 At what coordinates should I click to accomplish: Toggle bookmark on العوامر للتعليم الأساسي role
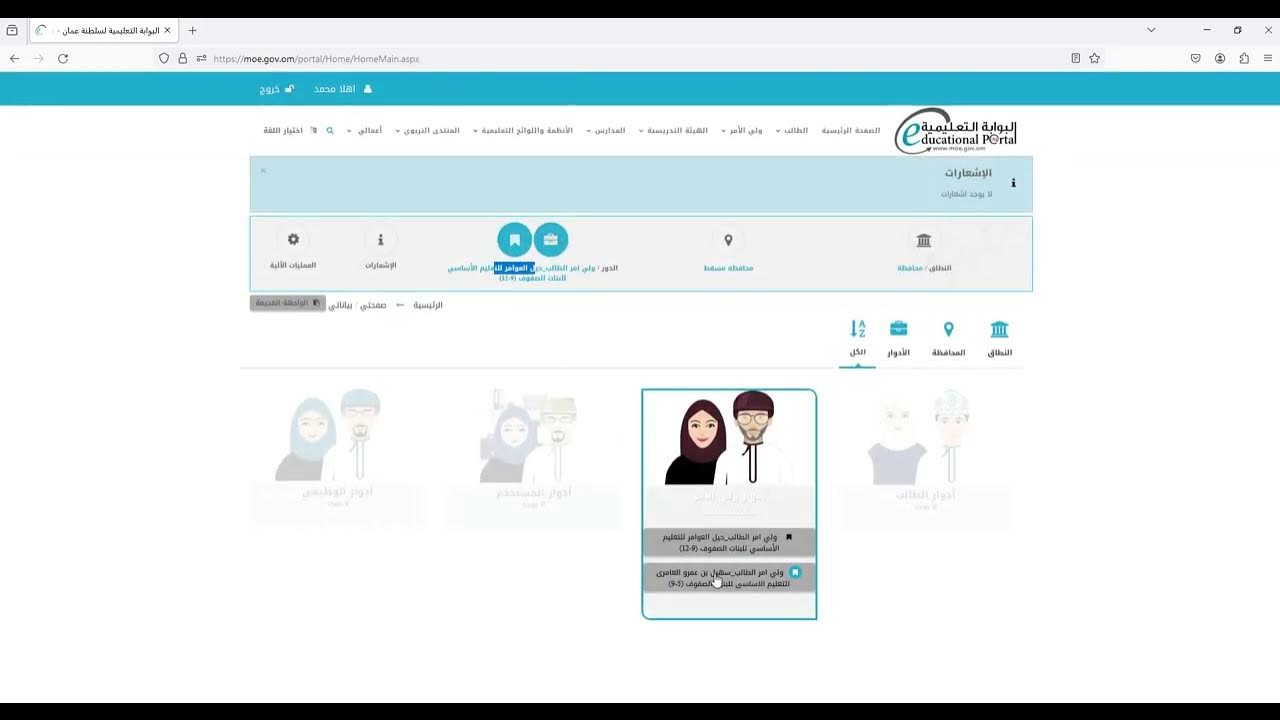tap(789, 537)
